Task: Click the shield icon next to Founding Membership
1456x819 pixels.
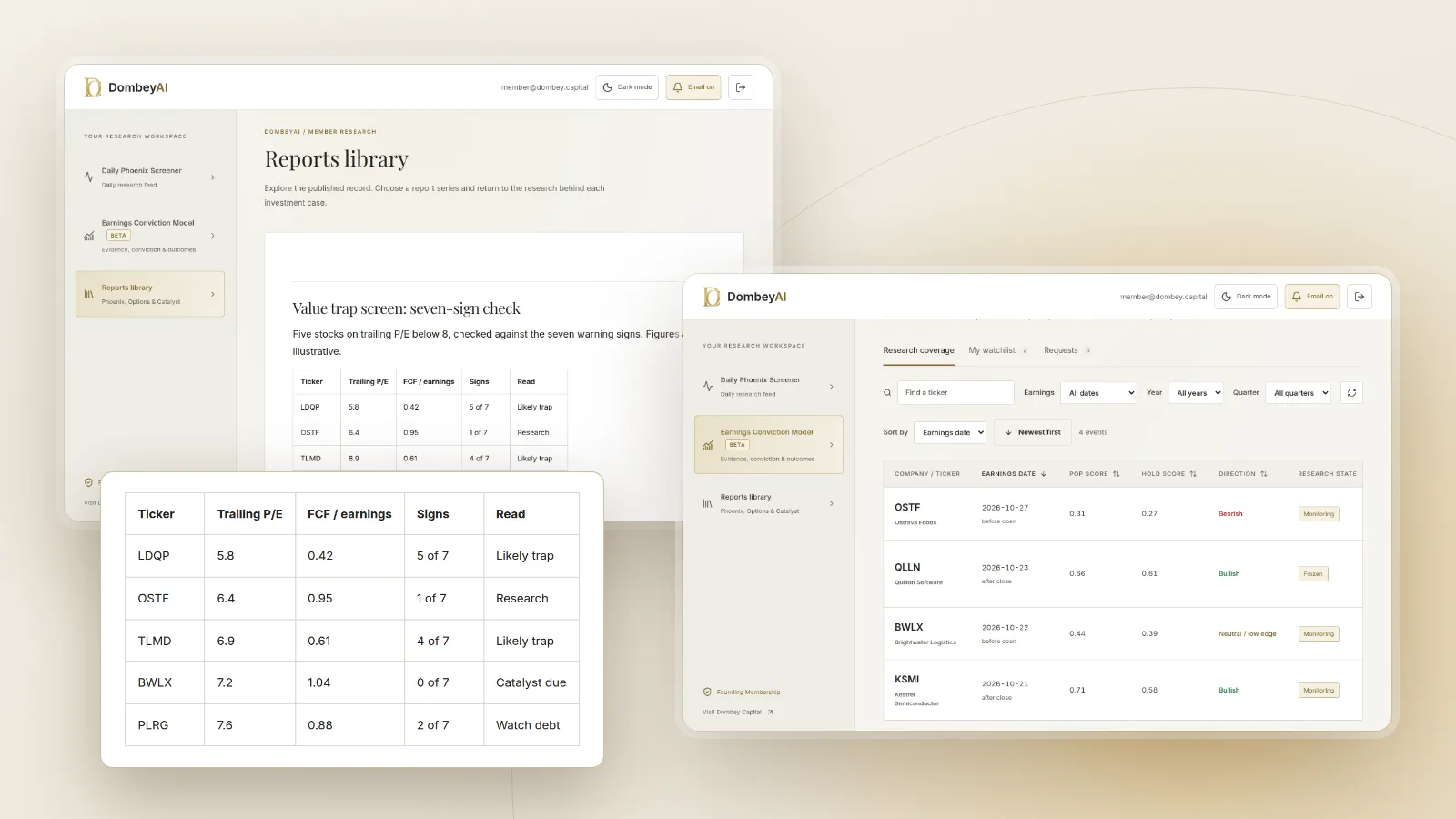Action: pos(707,693)
